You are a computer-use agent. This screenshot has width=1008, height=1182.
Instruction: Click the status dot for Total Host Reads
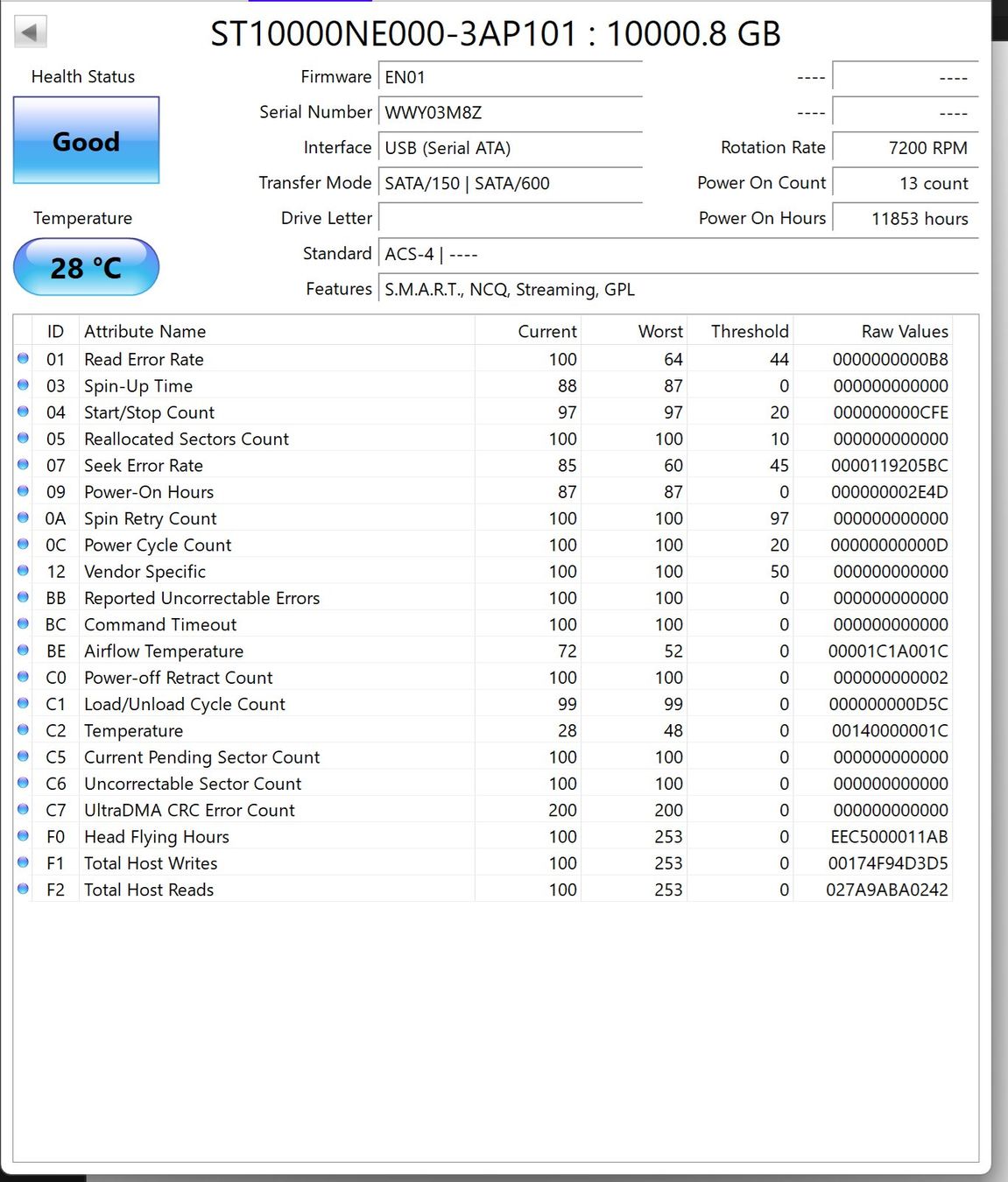pos(24,889)
